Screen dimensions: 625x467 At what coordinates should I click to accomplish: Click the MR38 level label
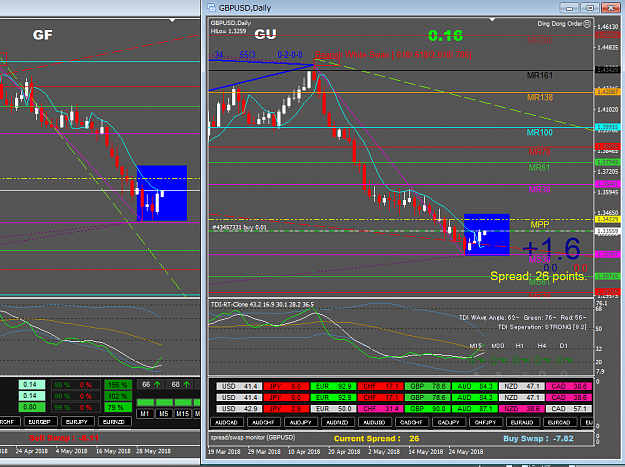click(540, 190)
